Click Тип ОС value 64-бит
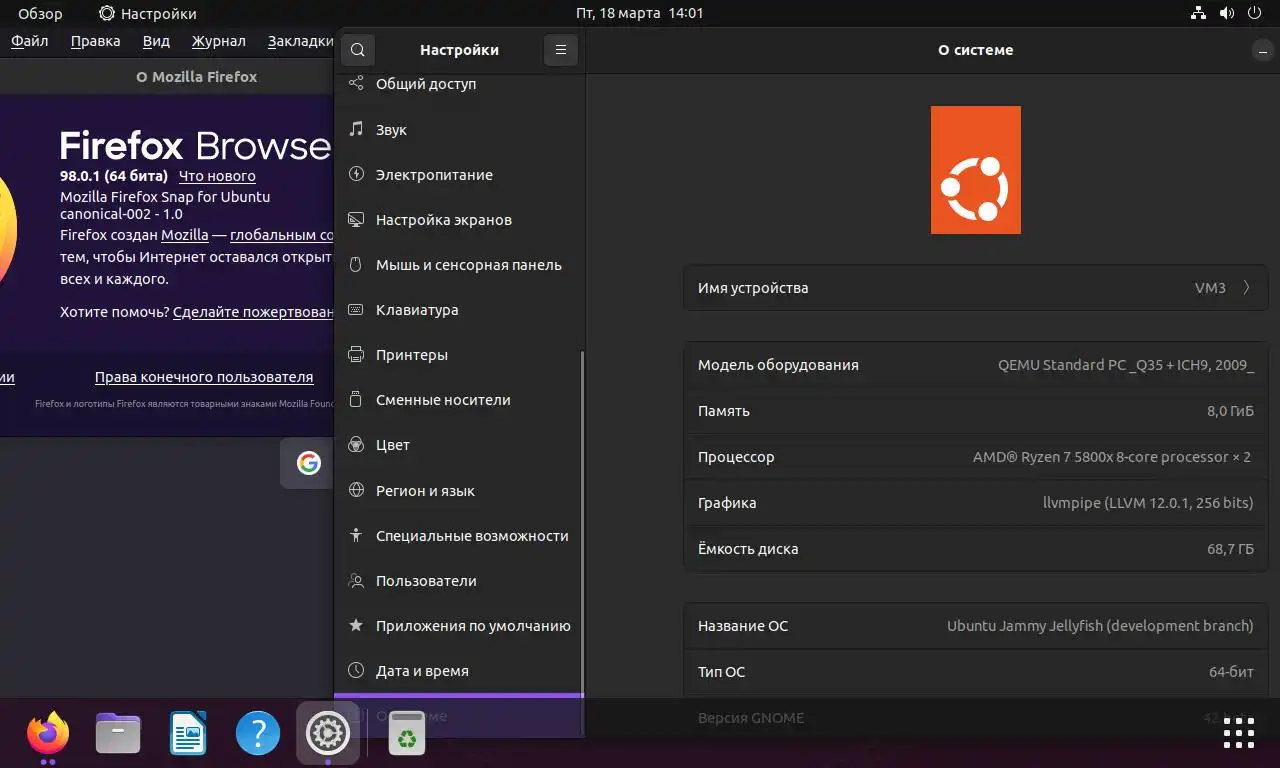Image resolution: width=1280 pixels, height=768 pixels. point(1231,672)
